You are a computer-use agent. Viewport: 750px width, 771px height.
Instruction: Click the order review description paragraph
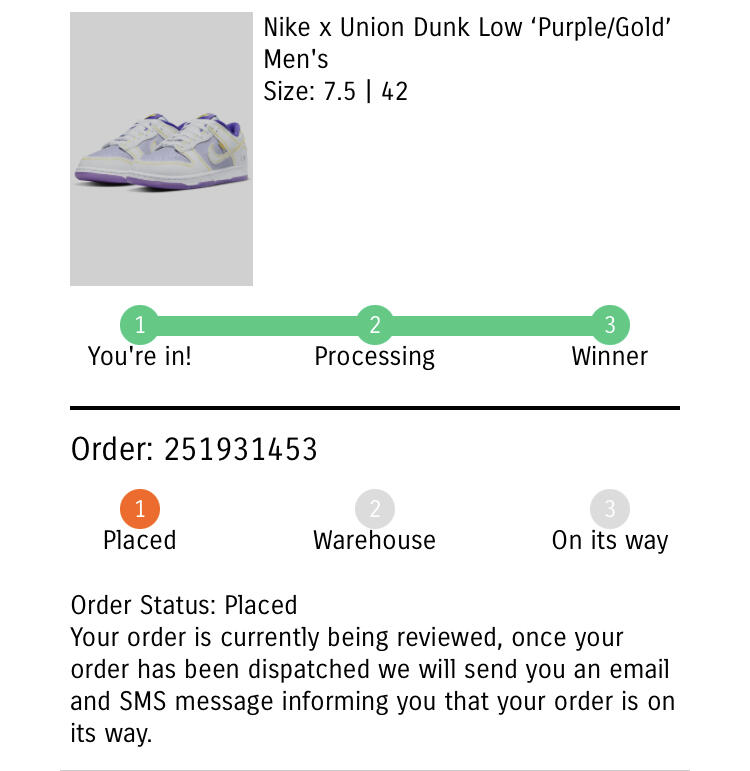[x=372, y=685]
